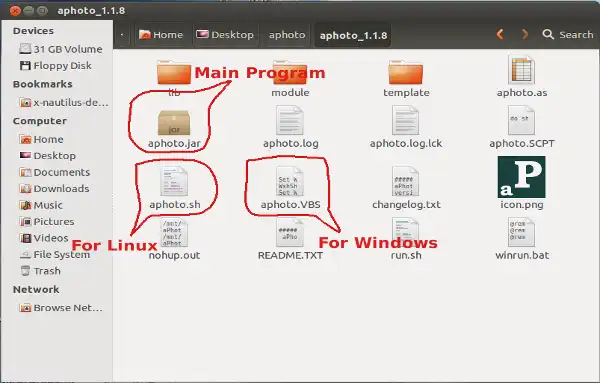This screenshot has width=600, height=383.
Task: Select the nohup.out file icon
Action: pyautogui.click(x=174, y=232)
